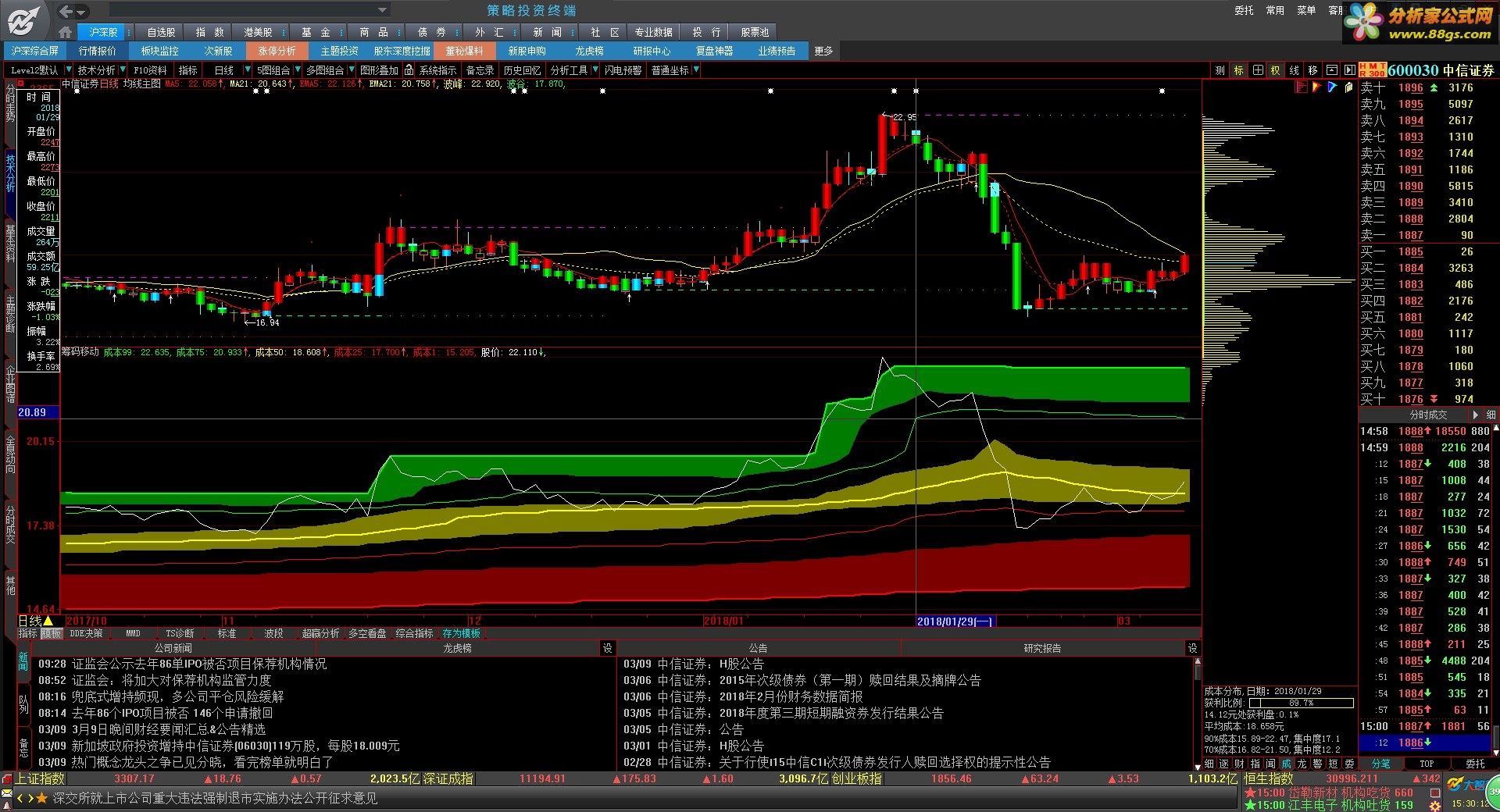Click the orange-red flag icon
Screen dimensions: 1500x812
[x=1316, y=87]
